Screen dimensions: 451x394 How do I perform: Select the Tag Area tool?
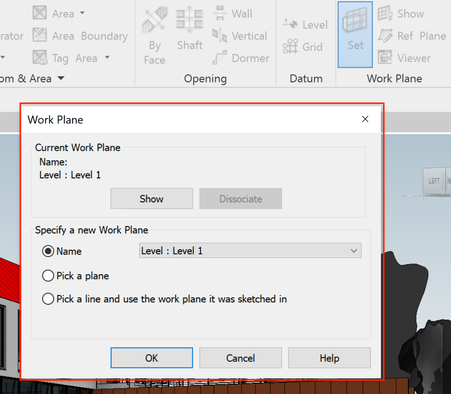pyautogui.click(x=65, y=58)
